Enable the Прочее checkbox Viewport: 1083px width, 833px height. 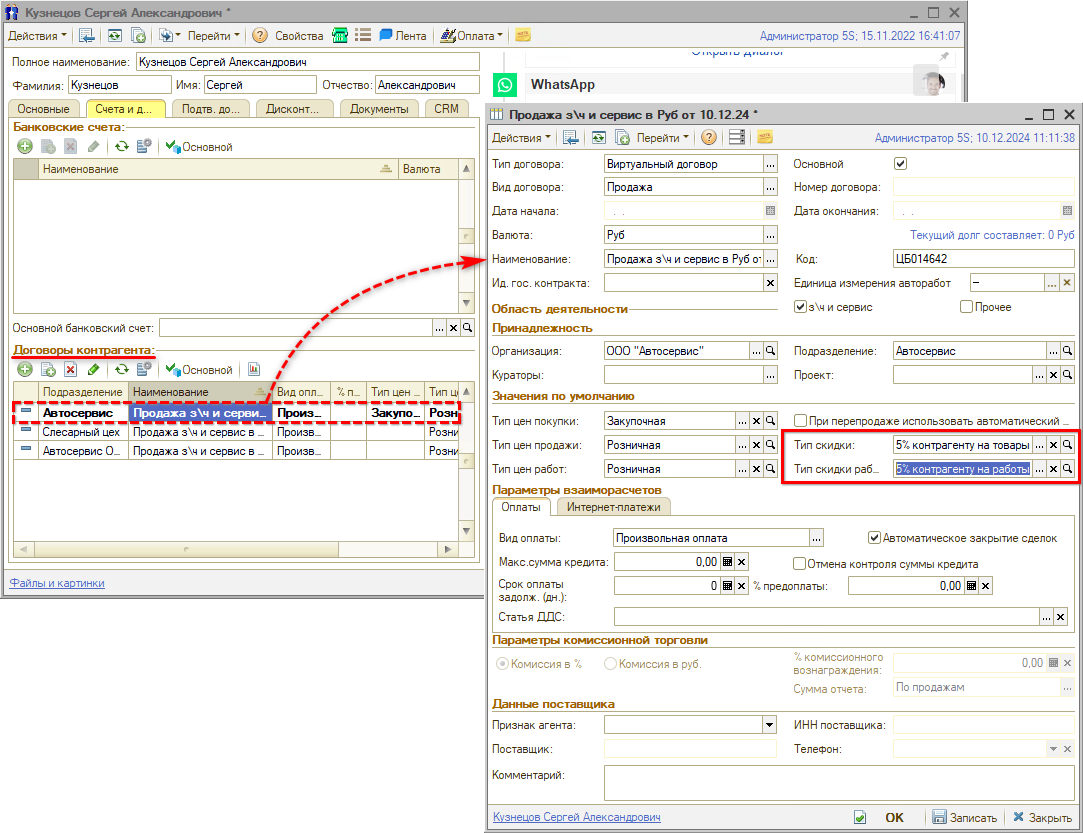(x=966, y=307)
